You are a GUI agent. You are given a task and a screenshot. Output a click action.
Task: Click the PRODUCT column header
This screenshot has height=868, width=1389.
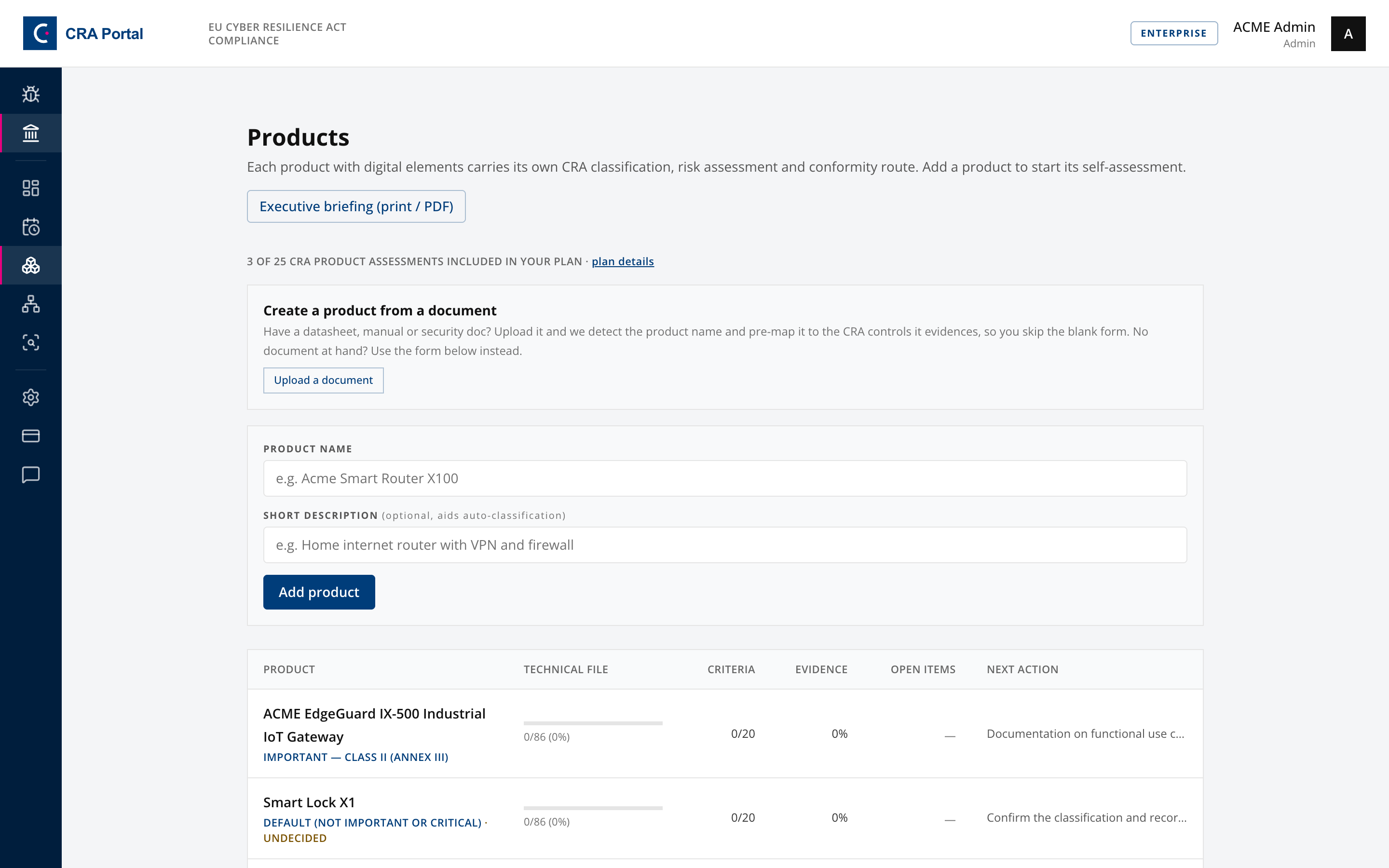tap(289, 669)
